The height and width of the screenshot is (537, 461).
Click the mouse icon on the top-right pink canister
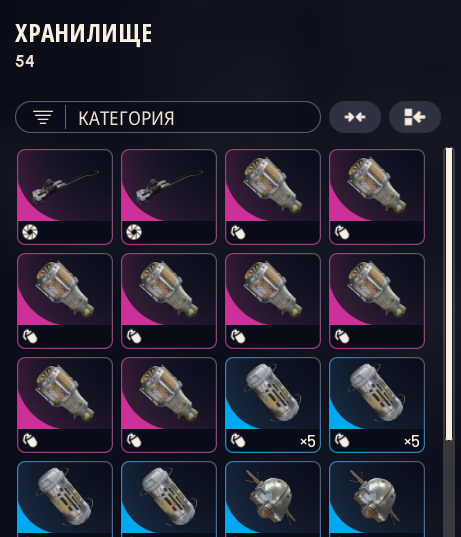pyautogui.click(x=342, y=233)
